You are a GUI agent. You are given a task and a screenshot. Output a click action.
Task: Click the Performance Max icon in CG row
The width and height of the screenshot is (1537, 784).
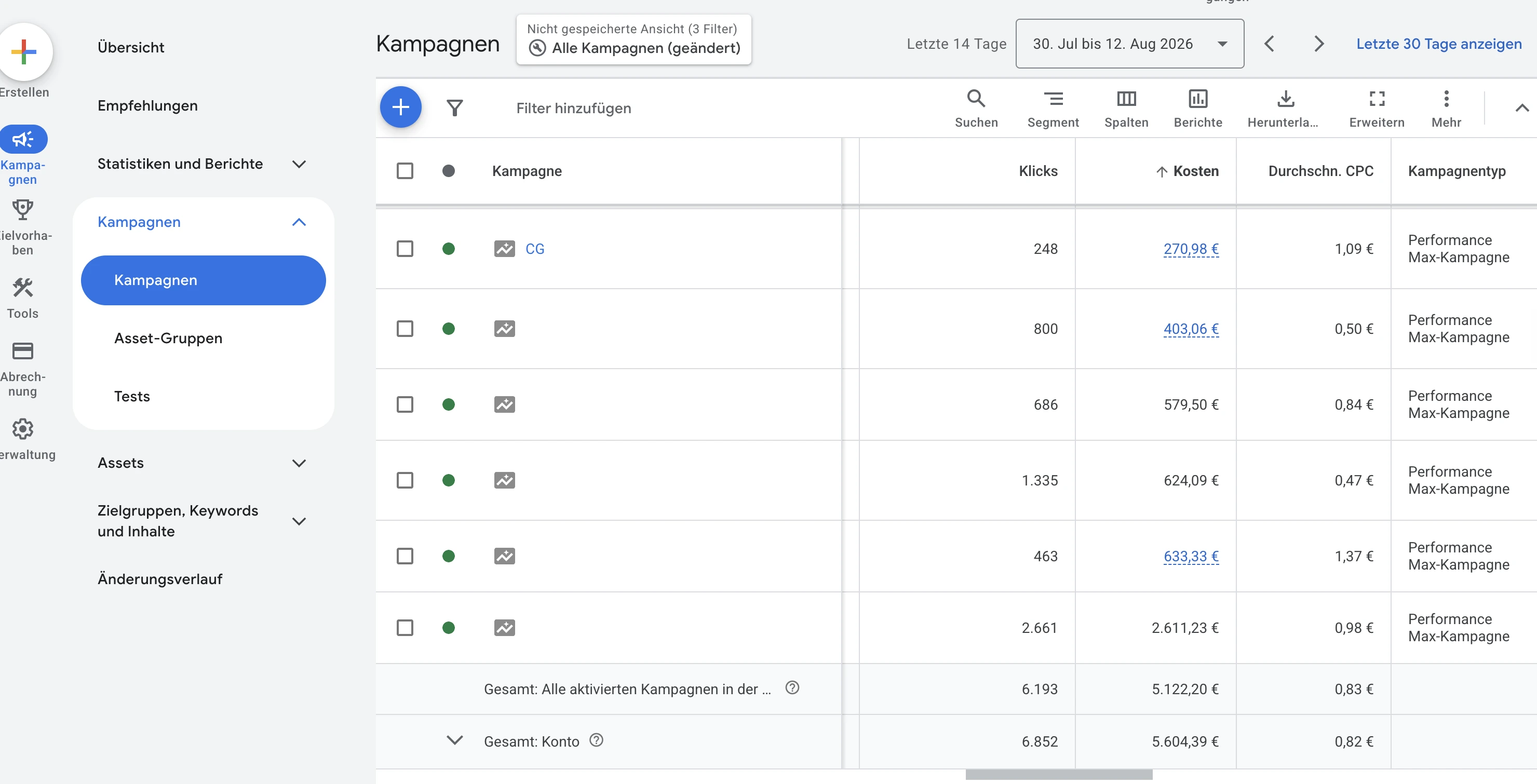click(504, 249)
